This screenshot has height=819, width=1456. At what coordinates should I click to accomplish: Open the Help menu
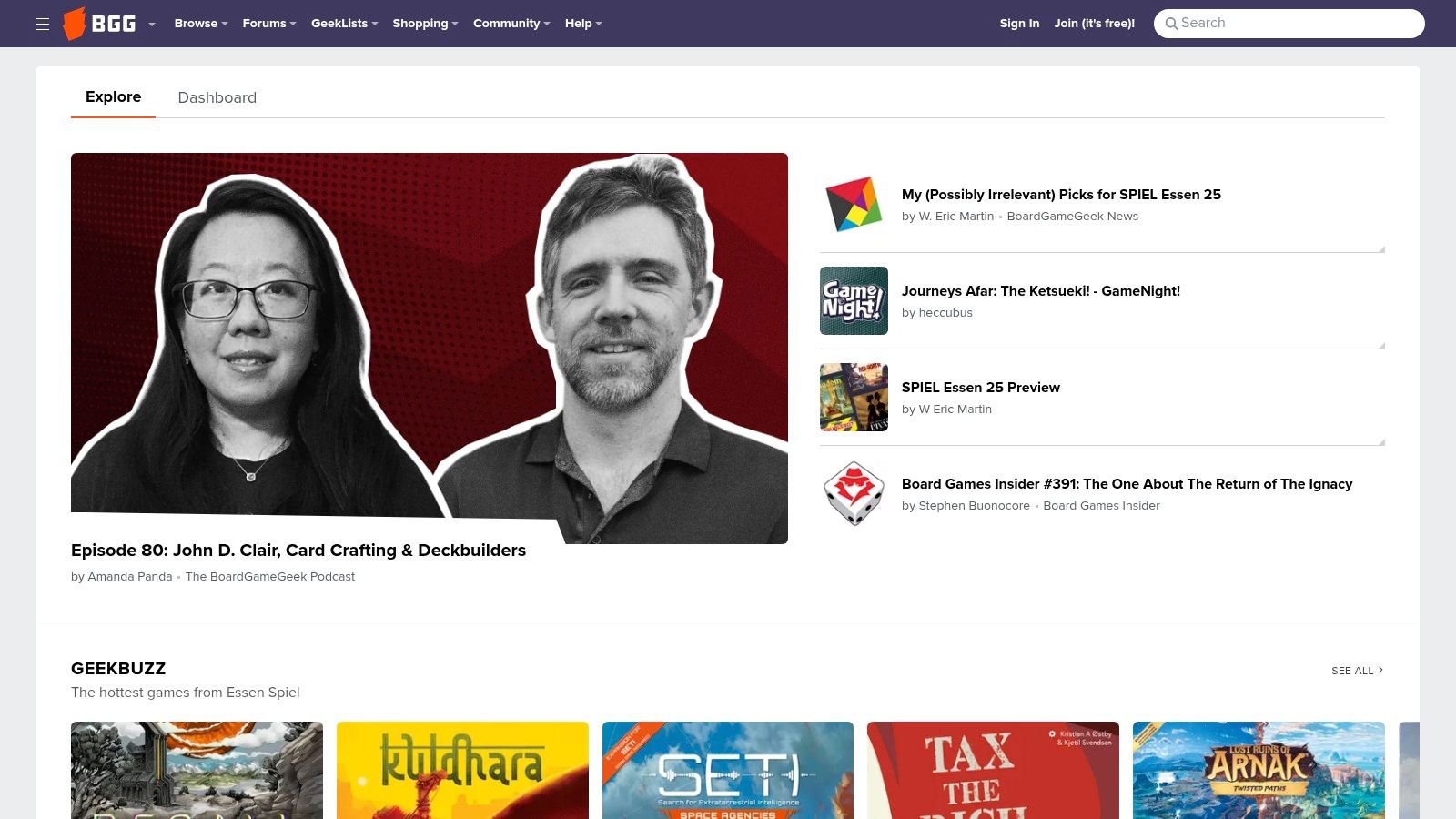click(583, 24)
